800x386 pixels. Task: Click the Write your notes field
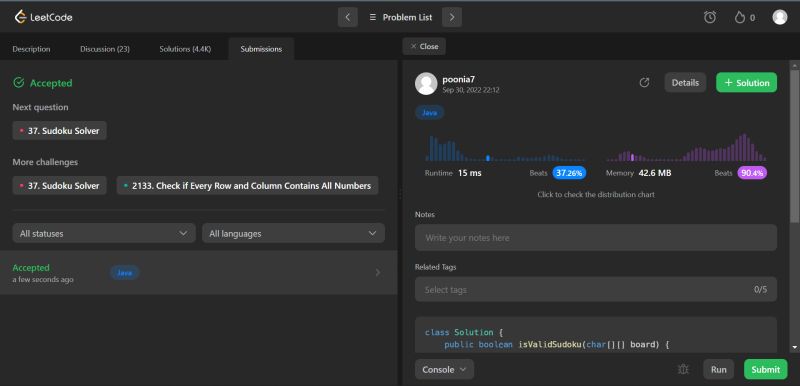596,238
